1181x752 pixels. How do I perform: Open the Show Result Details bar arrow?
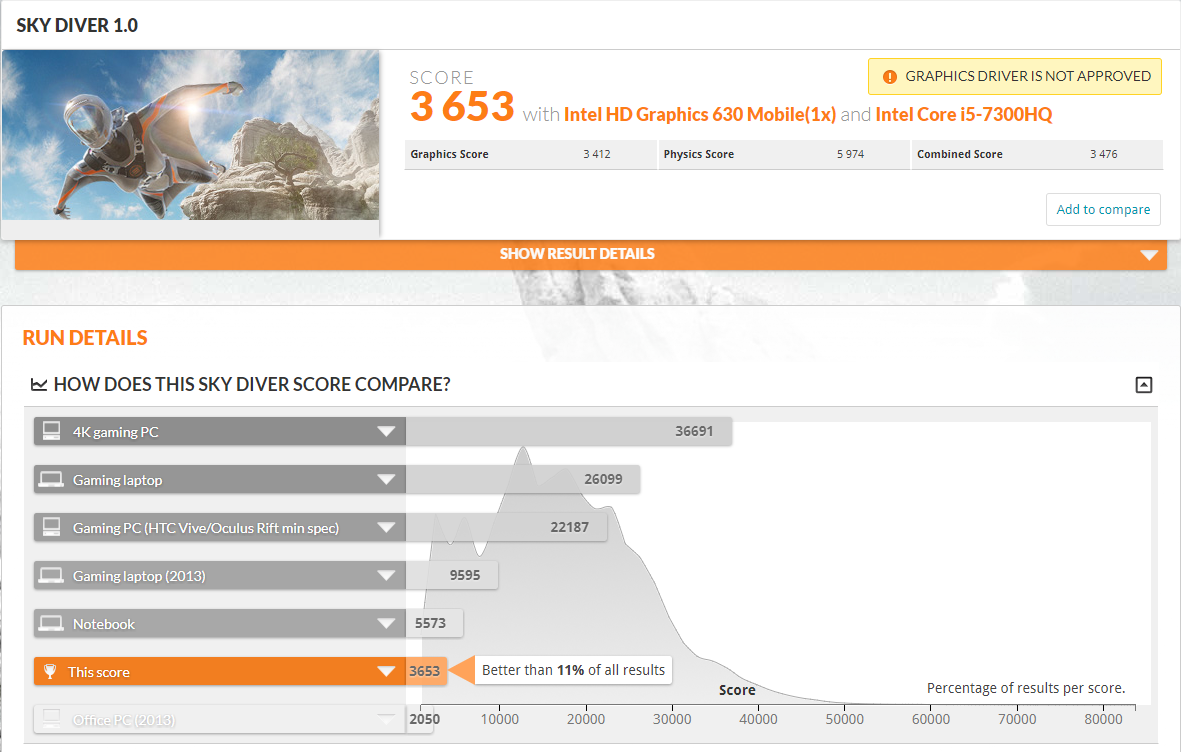[1149, 255]
